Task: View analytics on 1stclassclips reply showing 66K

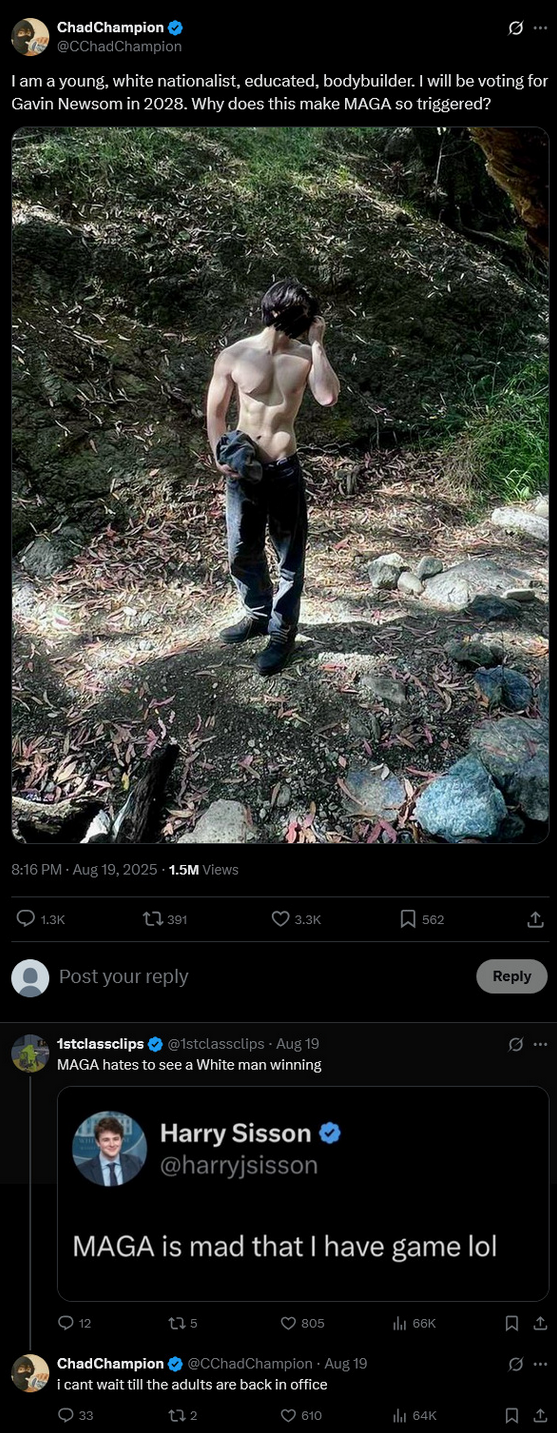Action: pyautogui.click(x=414, y=1323)
